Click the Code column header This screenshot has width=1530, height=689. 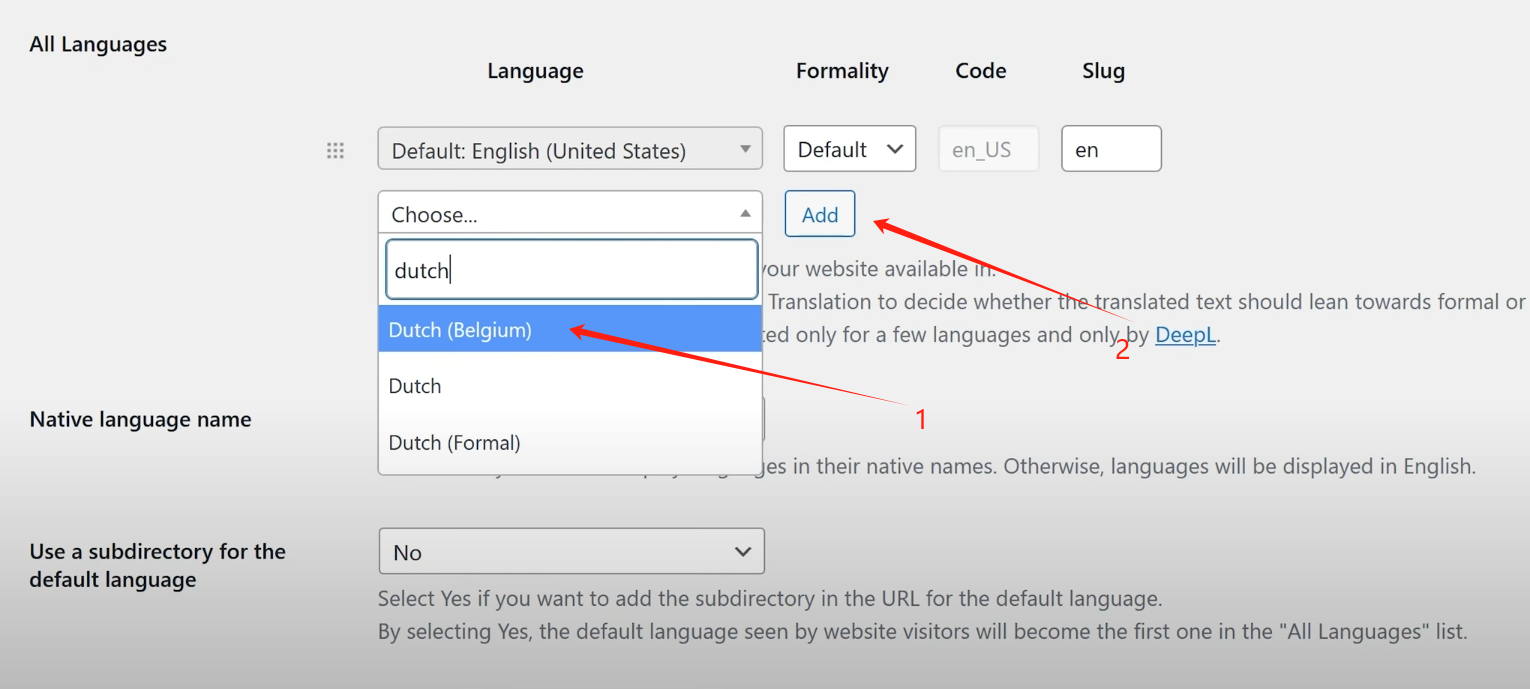coord(980,71)
